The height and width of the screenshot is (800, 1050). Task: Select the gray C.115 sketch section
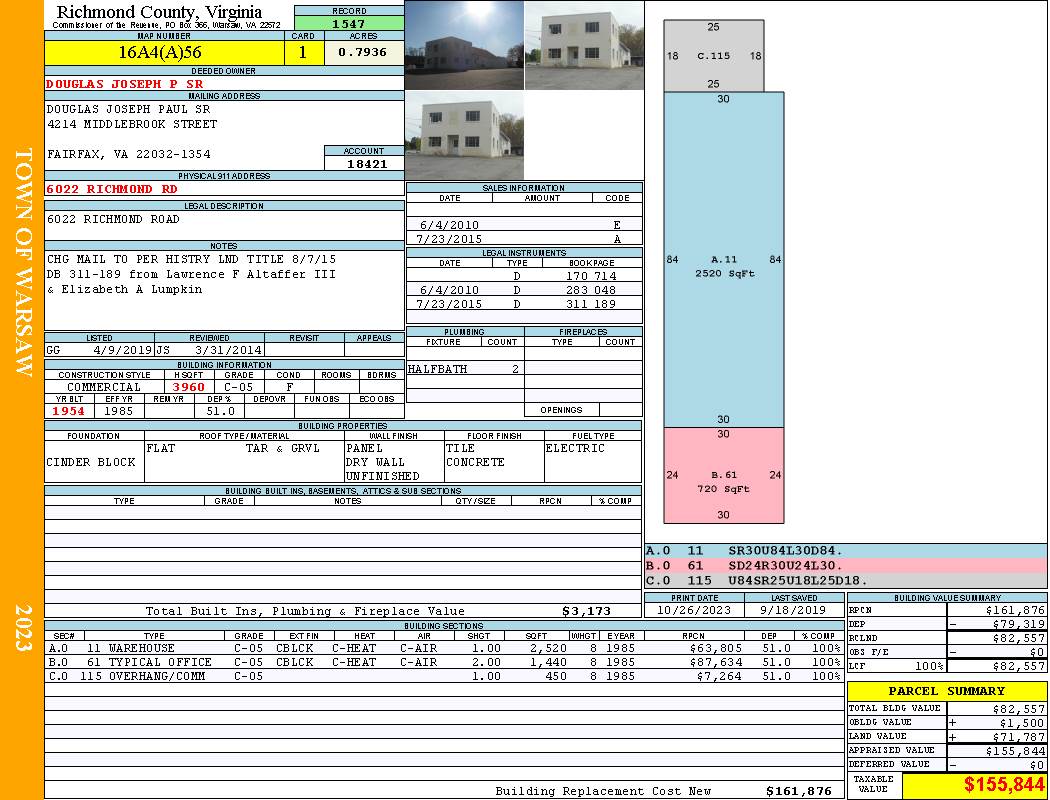713,56
